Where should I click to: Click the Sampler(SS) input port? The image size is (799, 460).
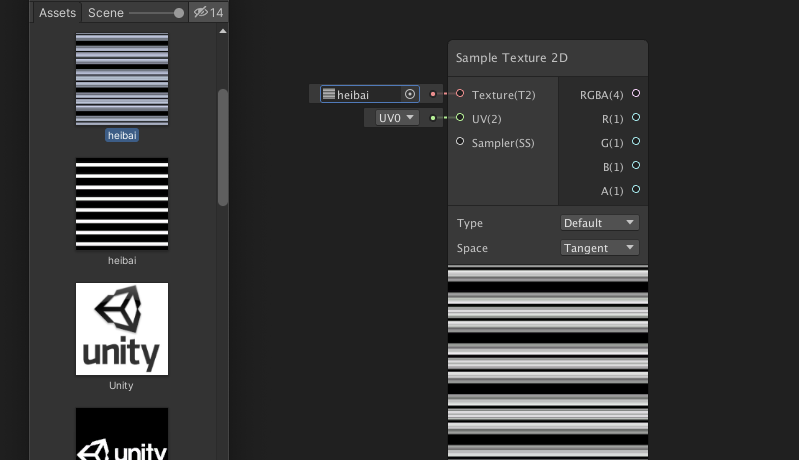pyautogui.click(x=460, y=142)
